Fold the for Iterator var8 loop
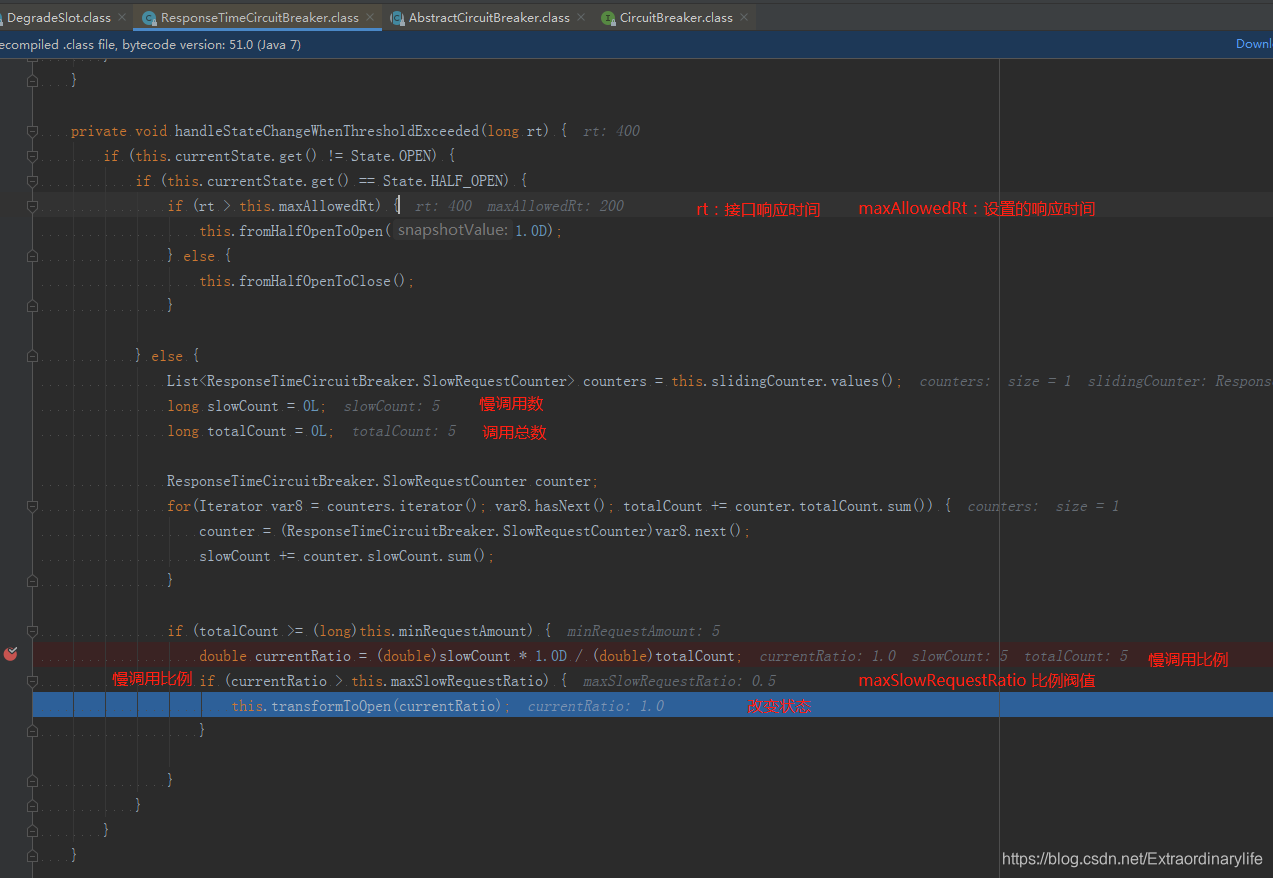 click(32, 506)
